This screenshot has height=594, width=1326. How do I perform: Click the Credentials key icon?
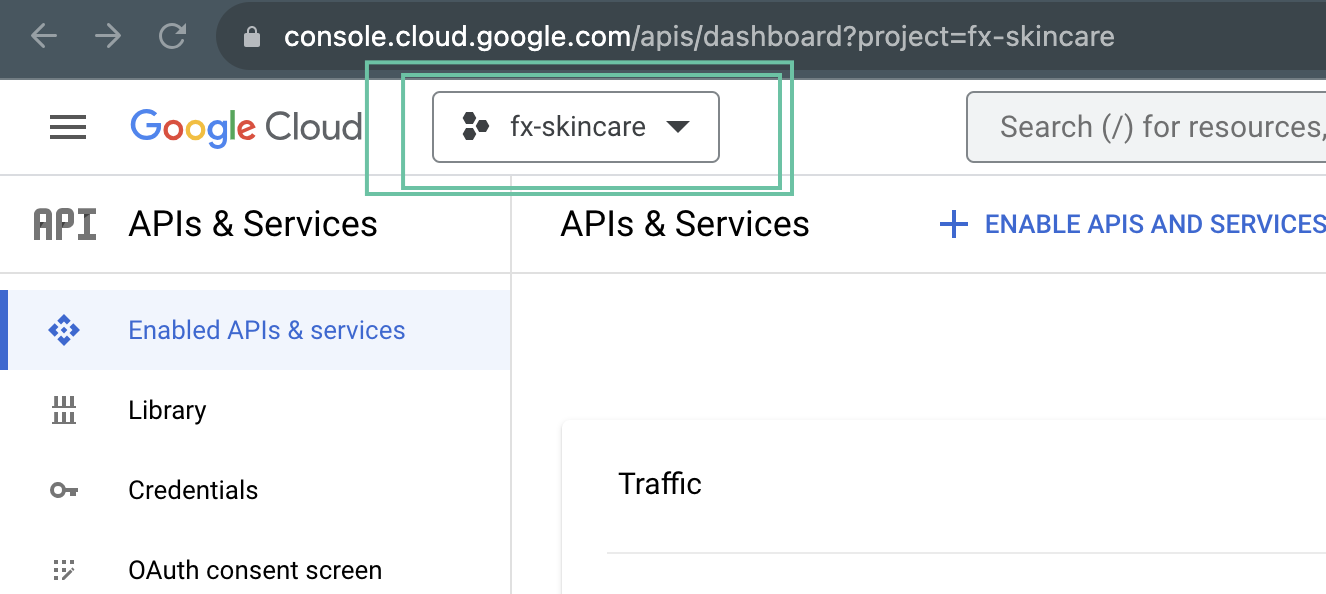(x=64, y=490)
